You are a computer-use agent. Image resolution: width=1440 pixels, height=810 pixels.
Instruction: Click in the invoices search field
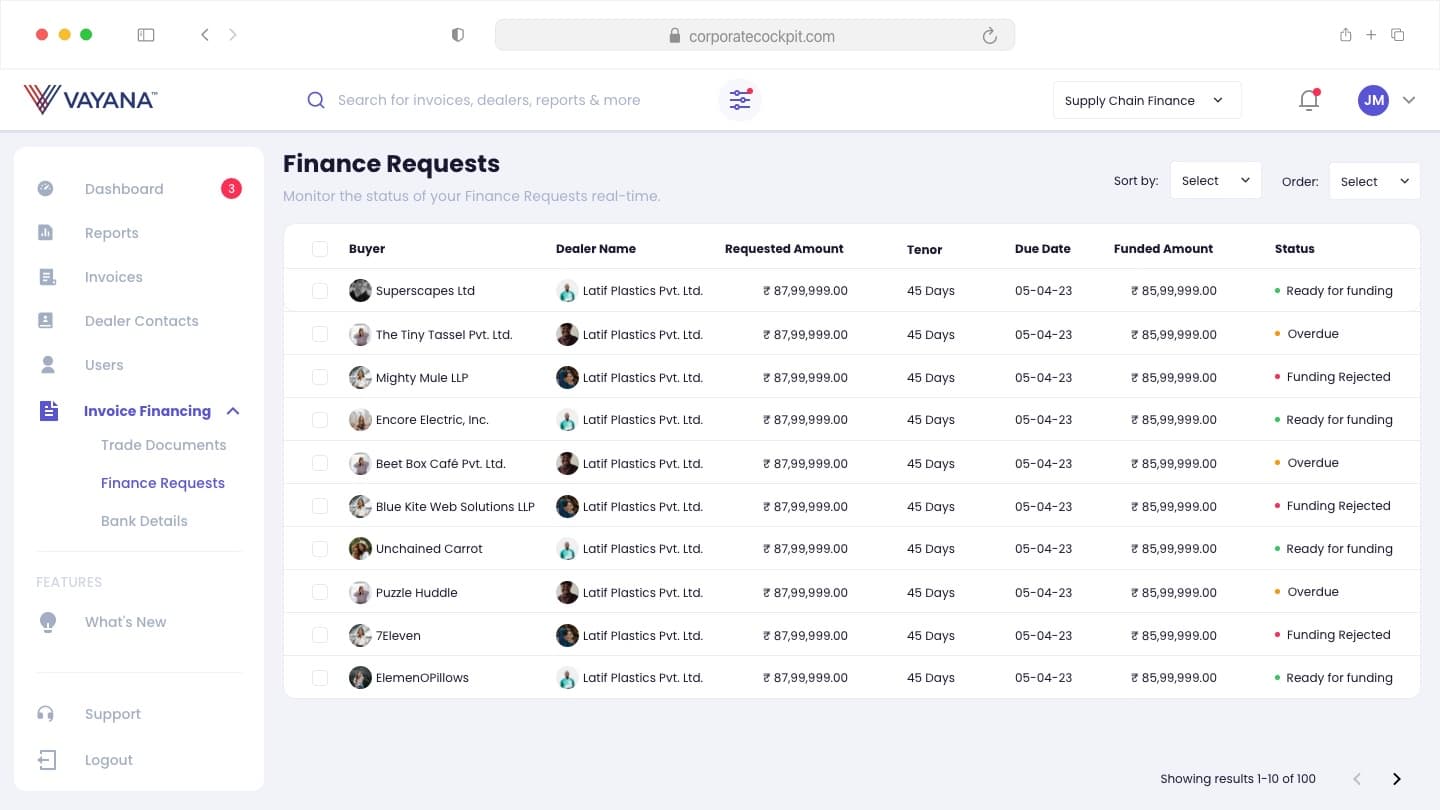489,100
